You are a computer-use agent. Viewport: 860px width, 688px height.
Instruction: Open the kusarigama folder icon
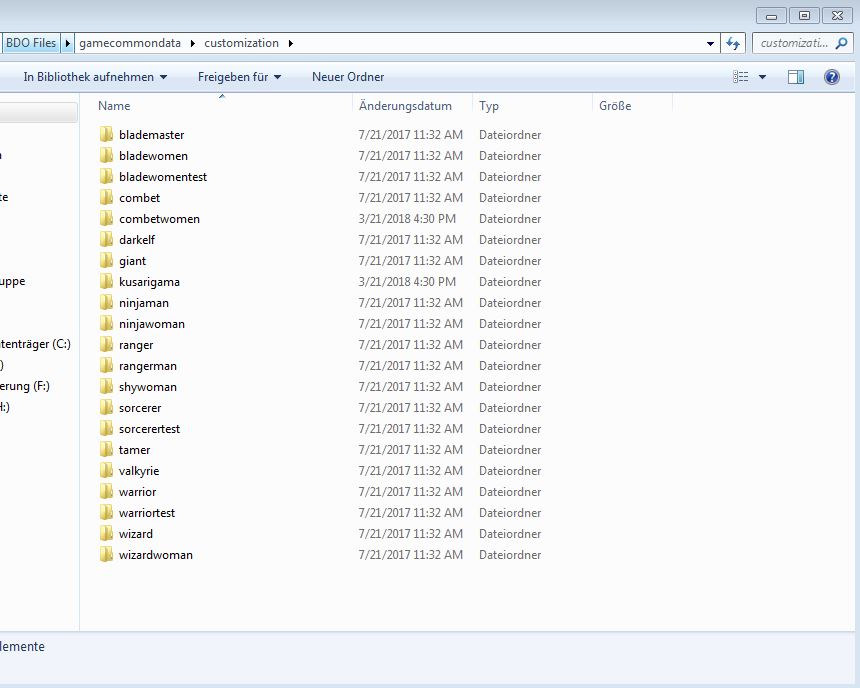pos(107,282)
